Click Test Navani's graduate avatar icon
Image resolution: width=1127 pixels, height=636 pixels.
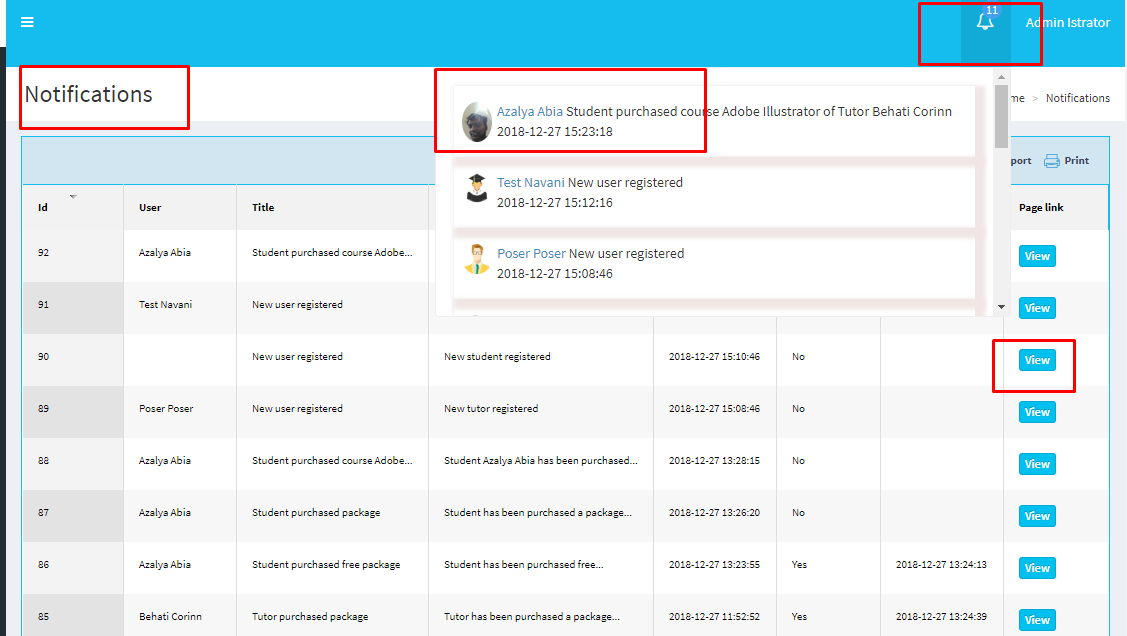pyautogui.click(x=477, y=188)
